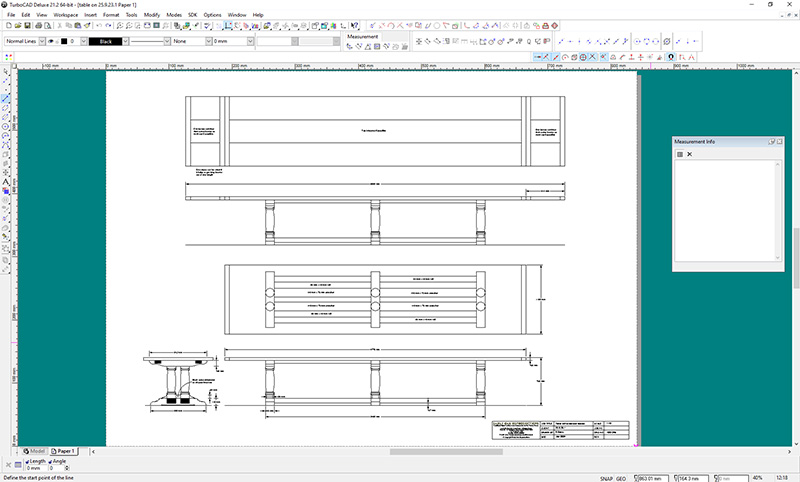This screenshot has width=800, height=482.
Task: Expand the Black color dropdown
Action: point(125,41)
